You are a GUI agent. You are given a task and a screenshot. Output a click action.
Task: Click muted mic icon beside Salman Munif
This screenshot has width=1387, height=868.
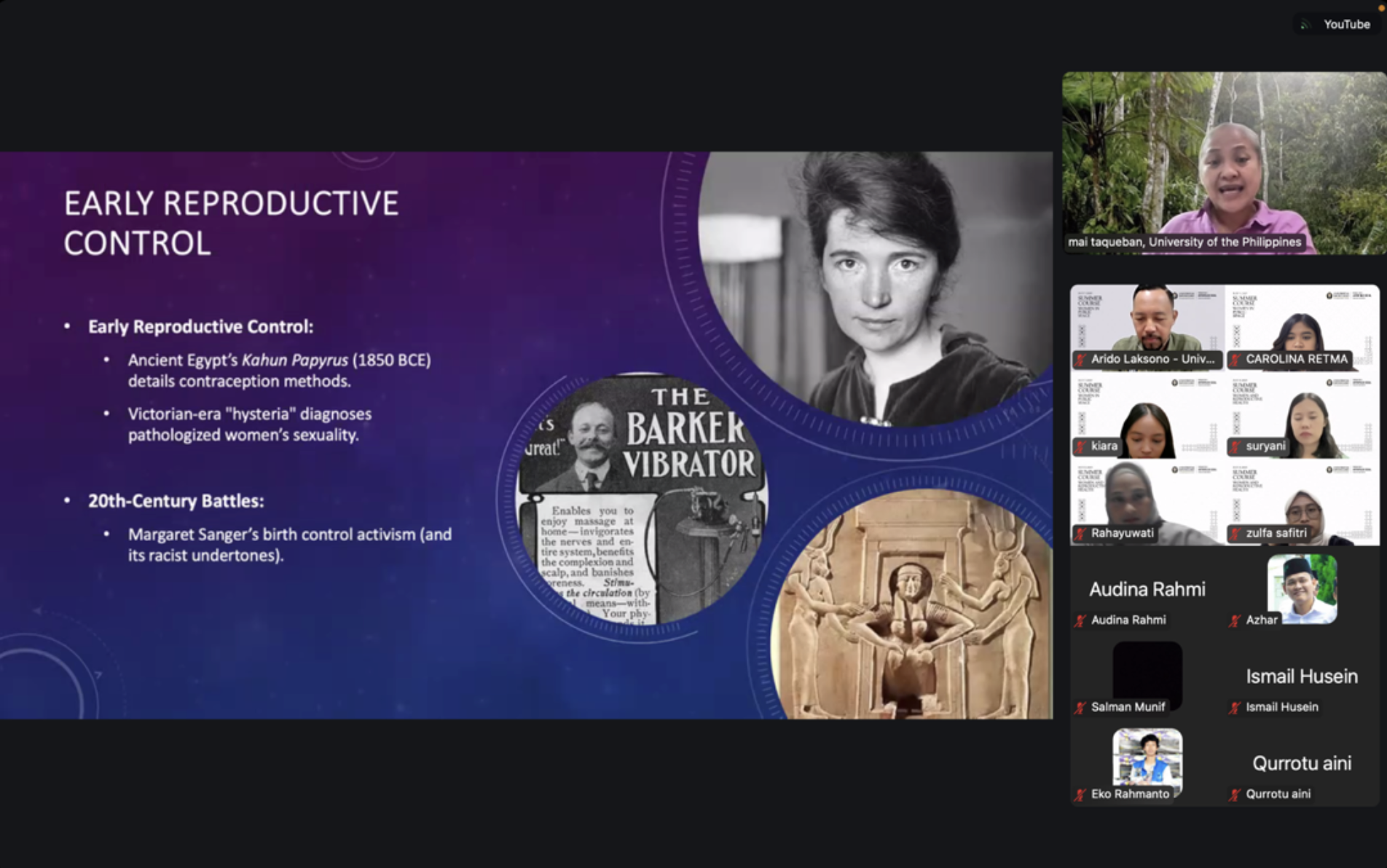(1081, 707)
